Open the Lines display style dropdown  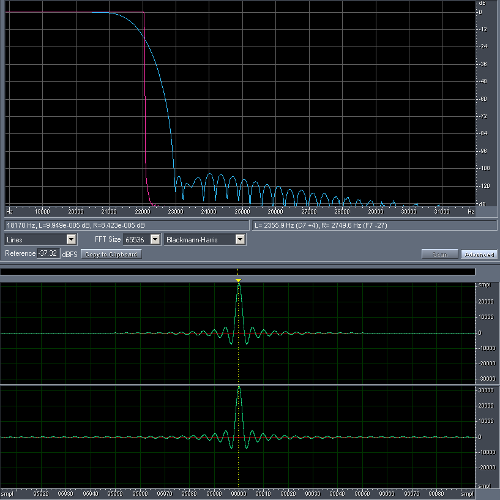(41, 239)
